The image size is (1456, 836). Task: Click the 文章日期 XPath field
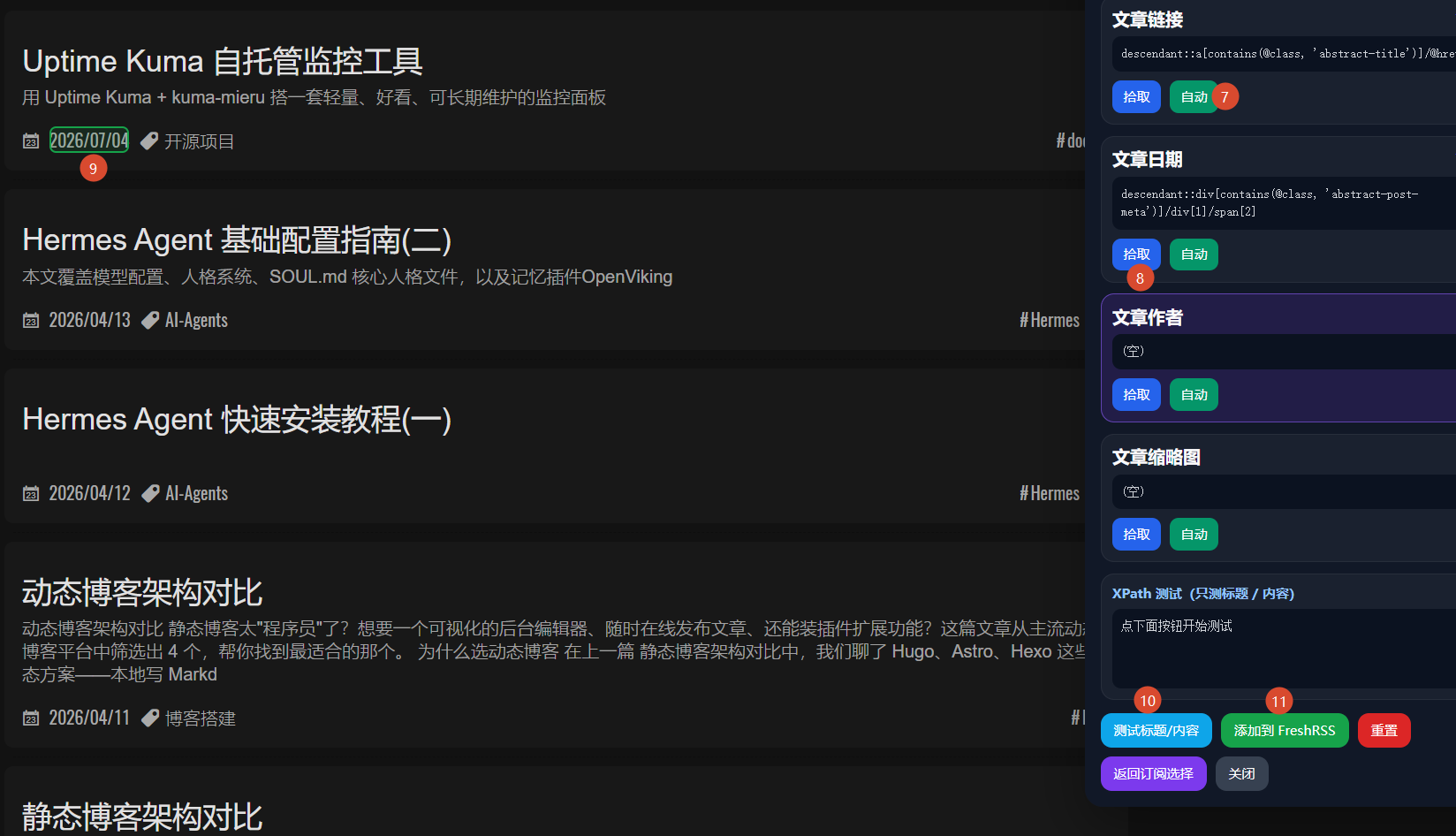pyautogui.click(x=1284, y=203)
